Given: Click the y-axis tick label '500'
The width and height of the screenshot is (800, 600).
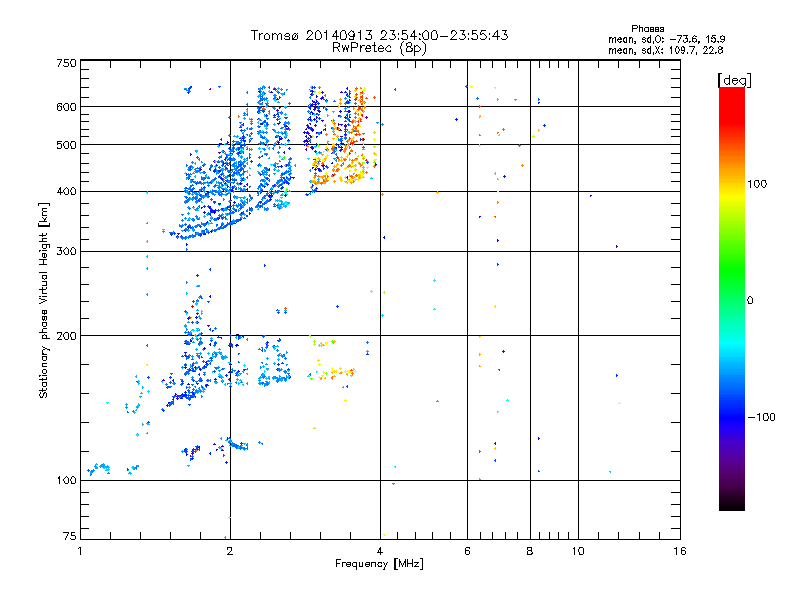Looking at the screenshot, I should pyautogui.click(x=67, y=145).
